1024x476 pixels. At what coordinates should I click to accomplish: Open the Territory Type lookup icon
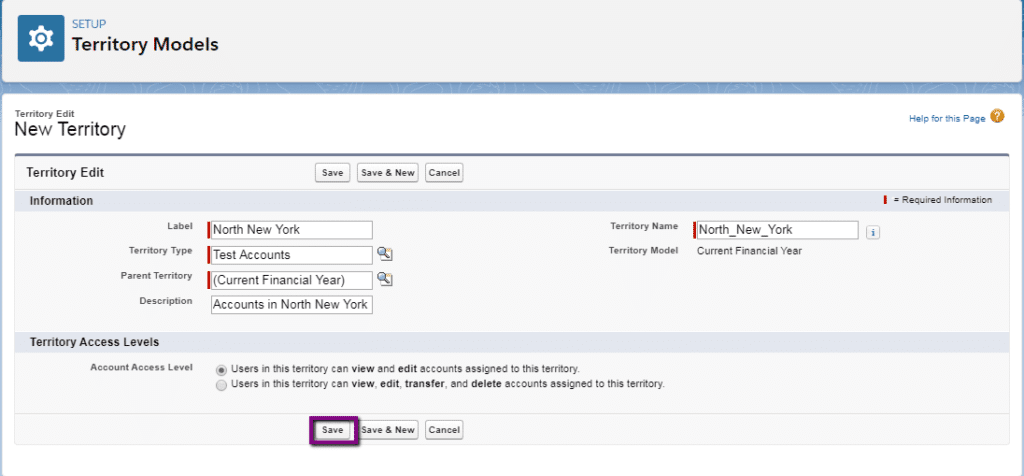coord(385,255)
